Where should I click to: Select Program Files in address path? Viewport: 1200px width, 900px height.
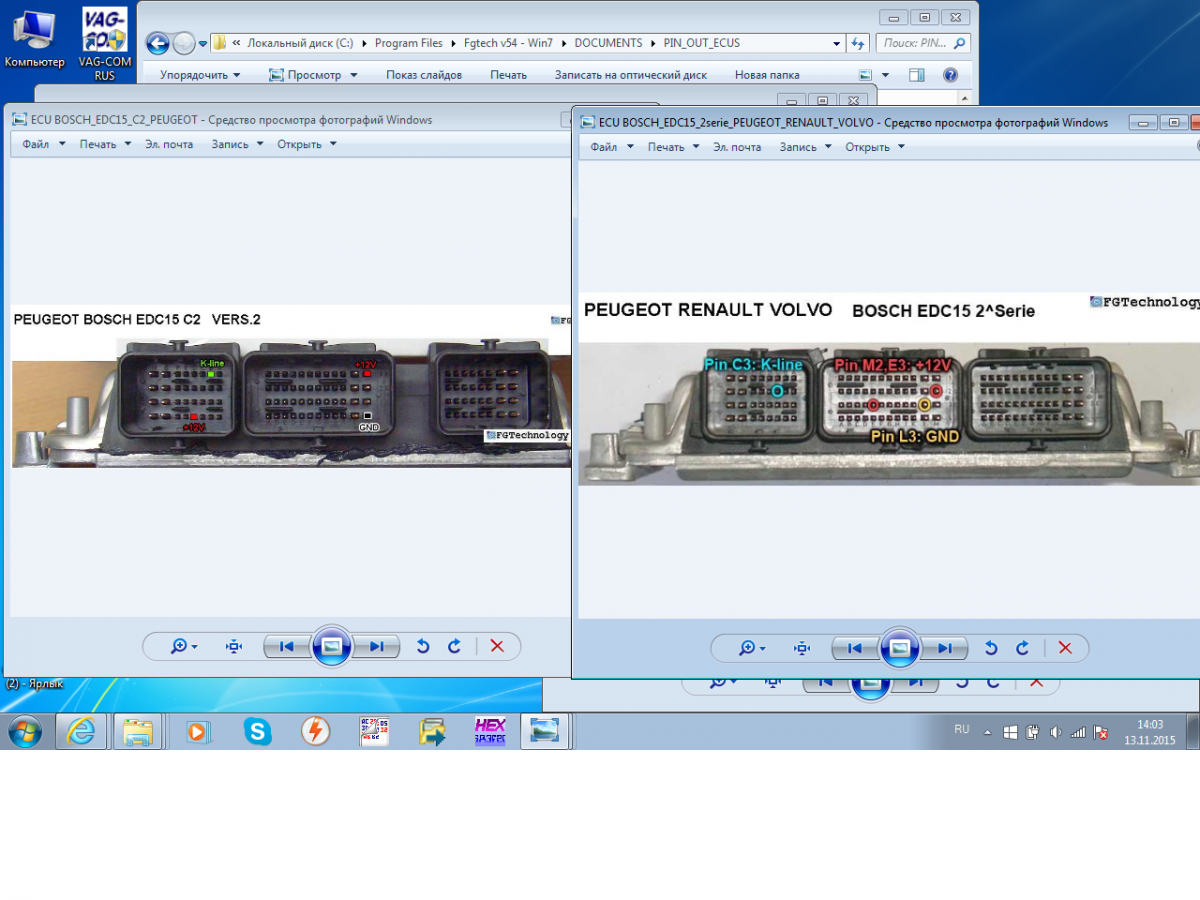coord(409,44)
